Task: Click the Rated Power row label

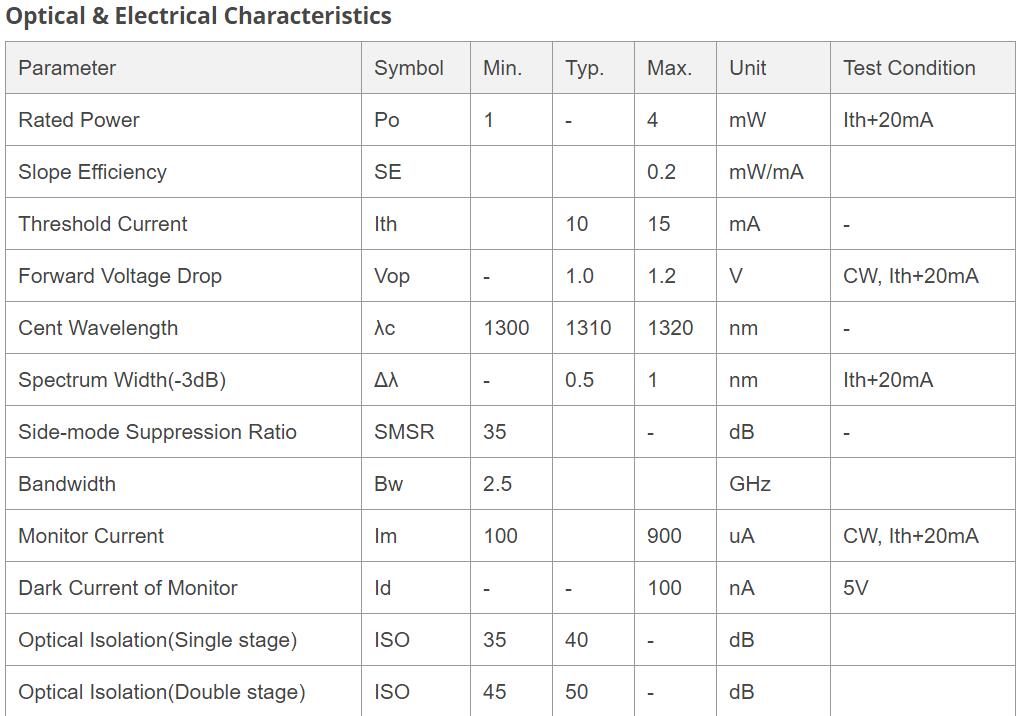Action: coord(78,120)
